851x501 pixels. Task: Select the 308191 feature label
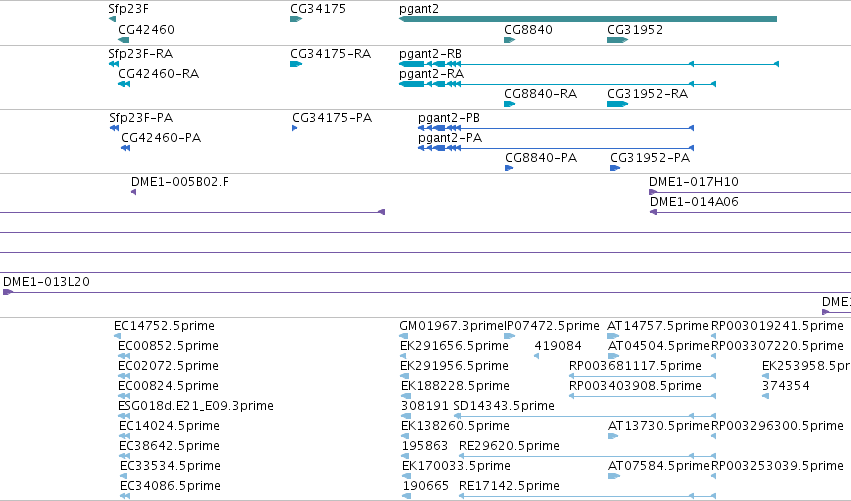click(x=425, y=406)
